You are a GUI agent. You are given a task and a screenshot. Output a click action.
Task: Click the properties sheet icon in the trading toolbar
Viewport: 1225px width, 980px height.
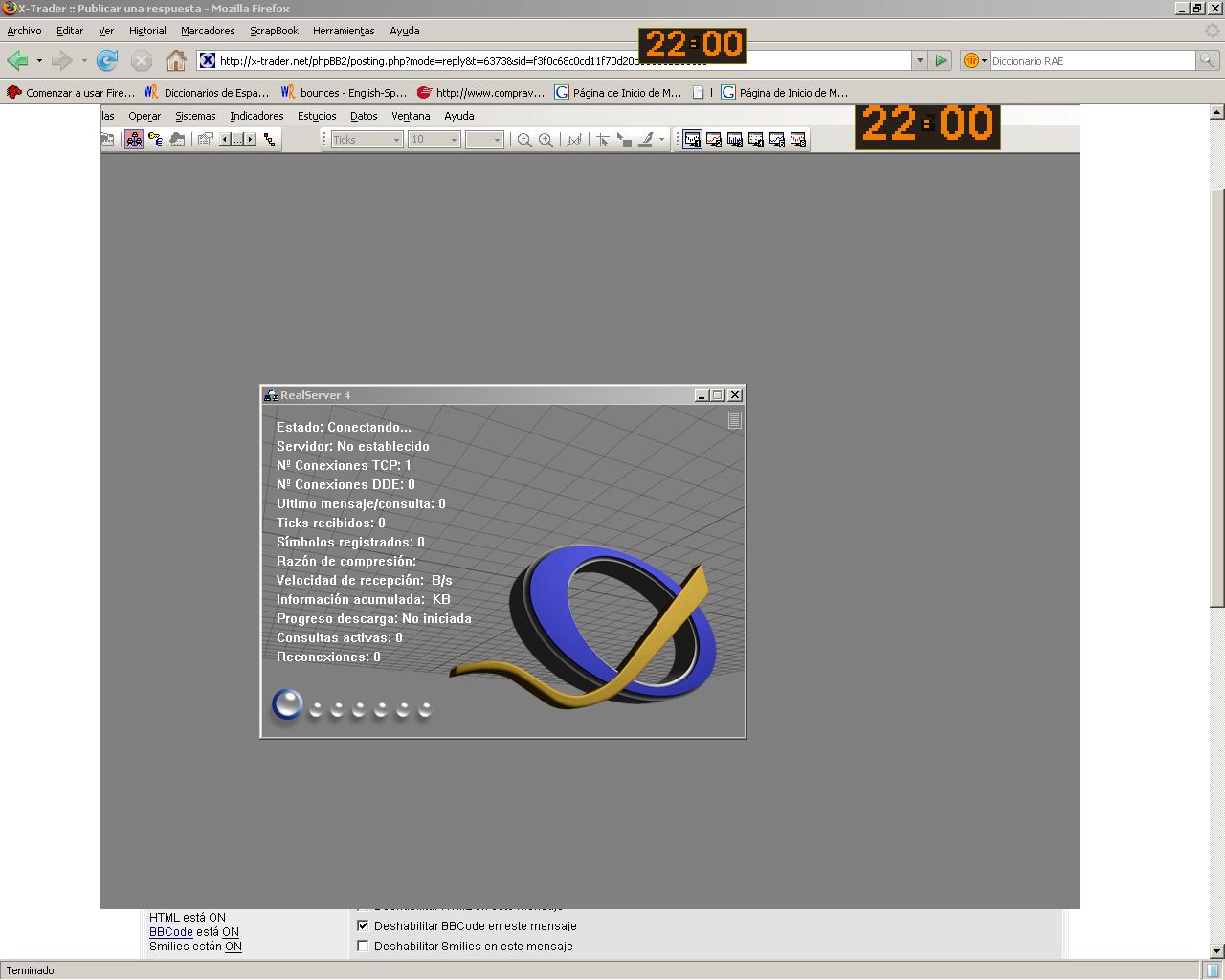pos(204,140)
